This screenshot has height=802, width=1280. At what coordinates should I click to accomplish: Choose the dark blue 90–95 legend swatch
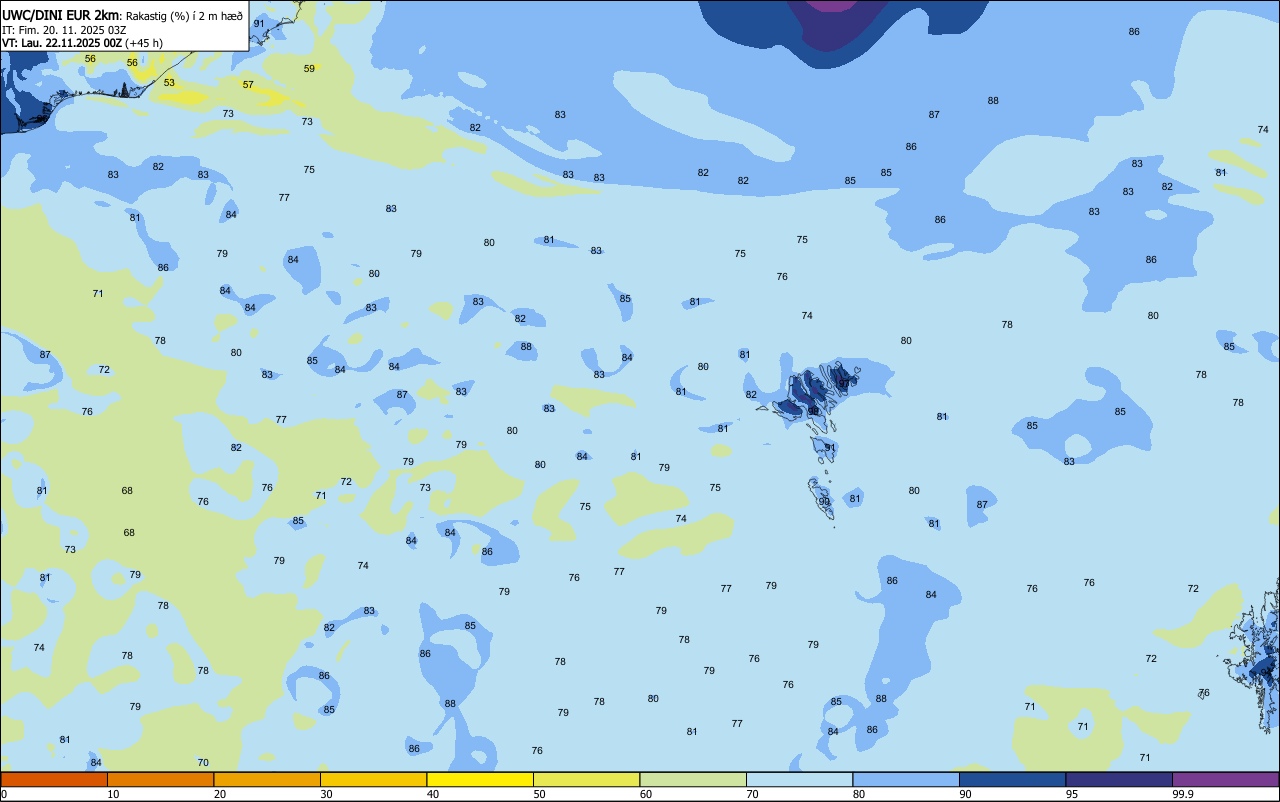pyautogui.click(x=1012, y=779)
